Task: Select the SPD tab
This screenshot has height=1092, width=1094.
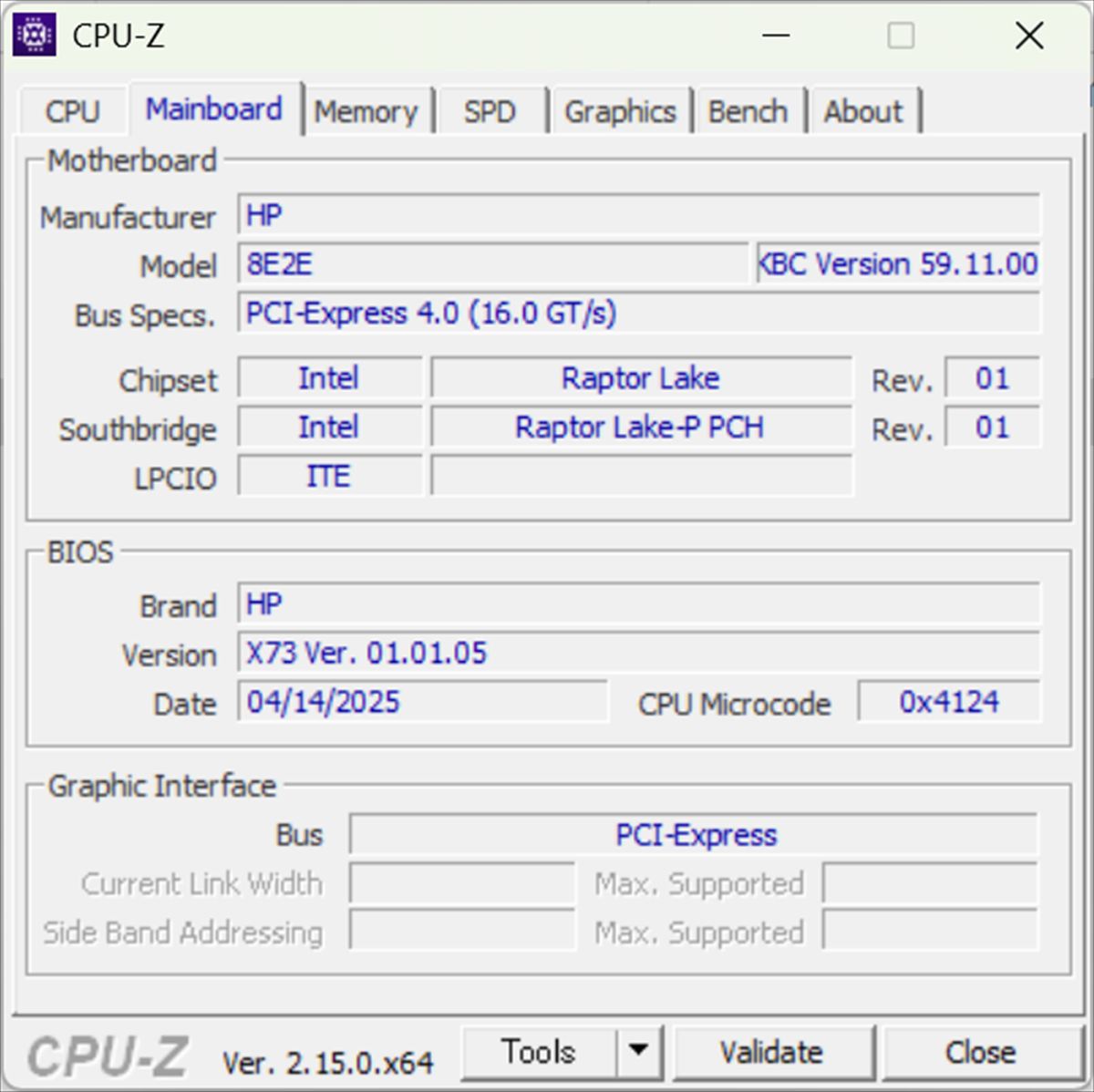Action: click(490, 111)
